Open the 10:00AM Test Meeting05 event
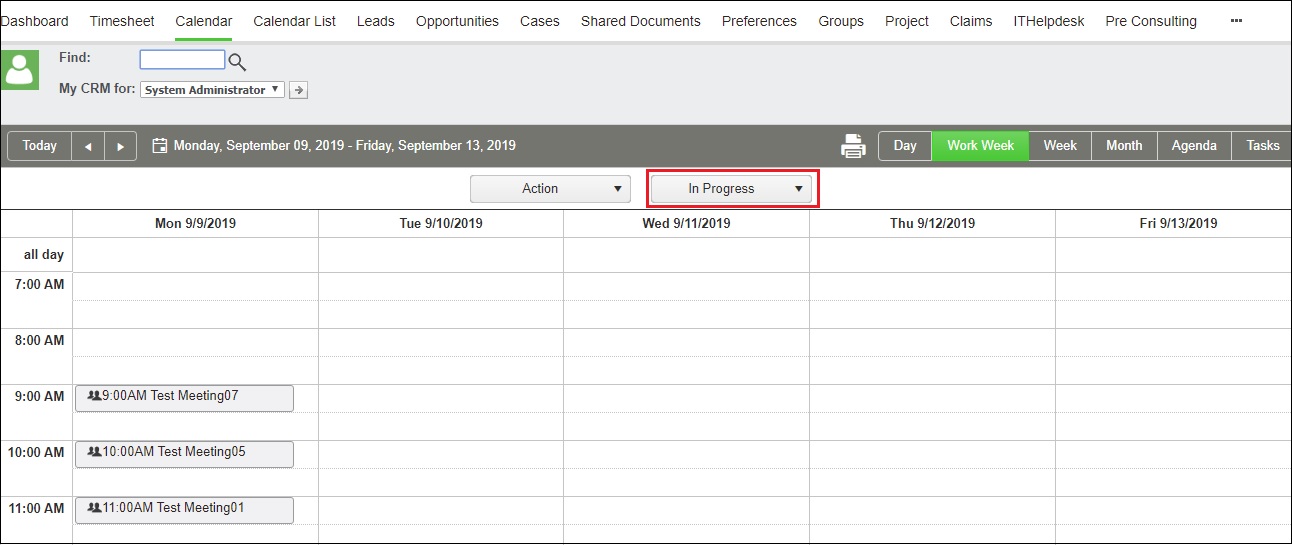 tap(184, 454)
